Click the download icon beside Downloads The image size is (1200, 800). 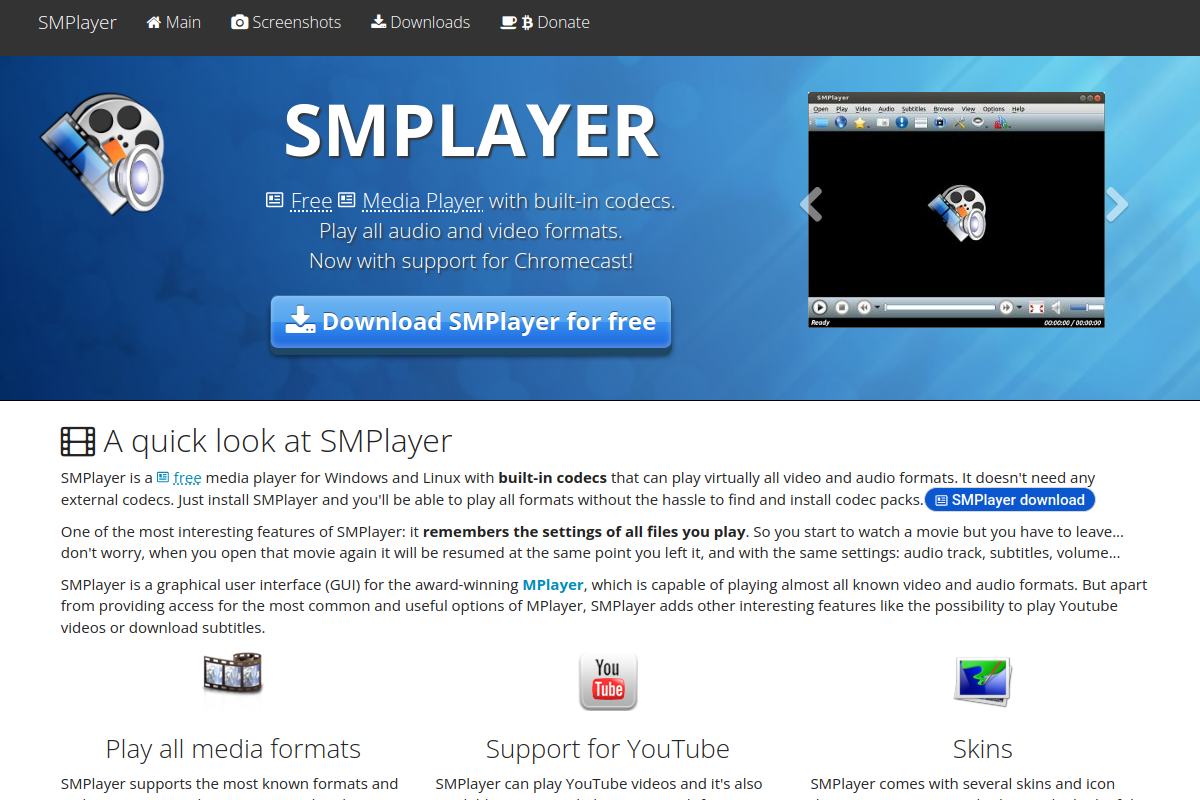379,22
